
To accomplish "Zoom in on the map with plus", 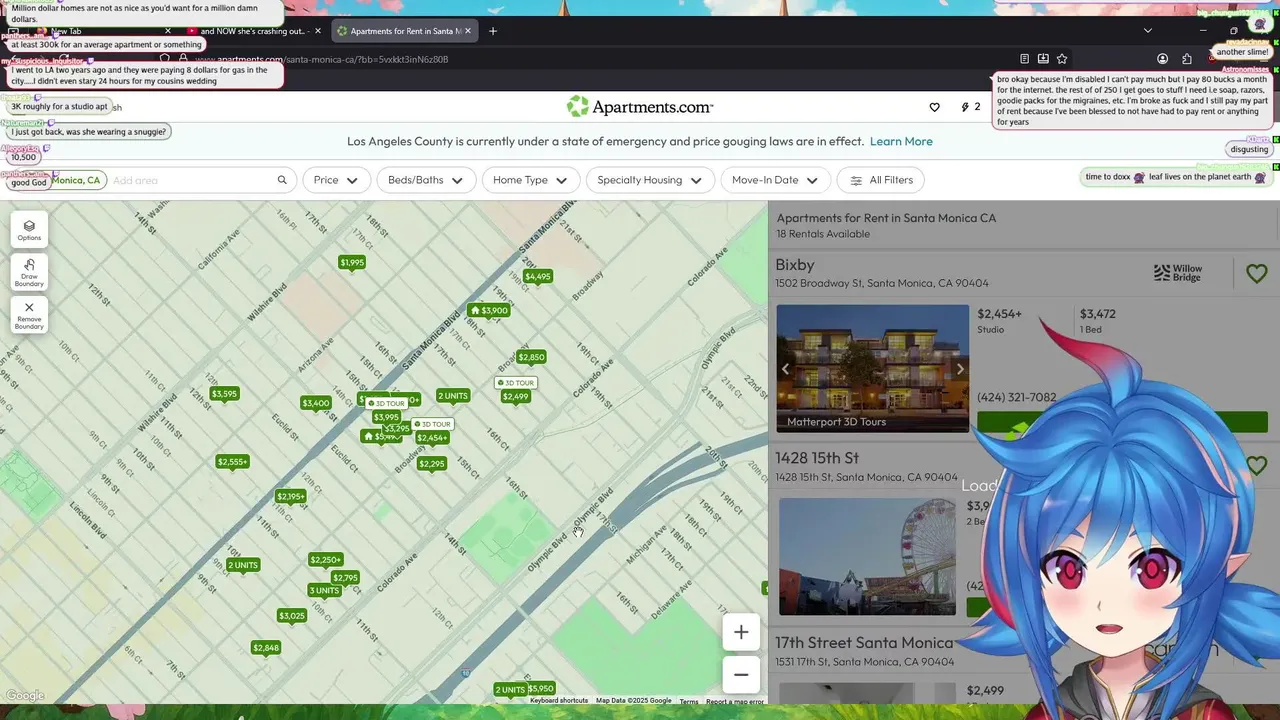I will point(741,632).
